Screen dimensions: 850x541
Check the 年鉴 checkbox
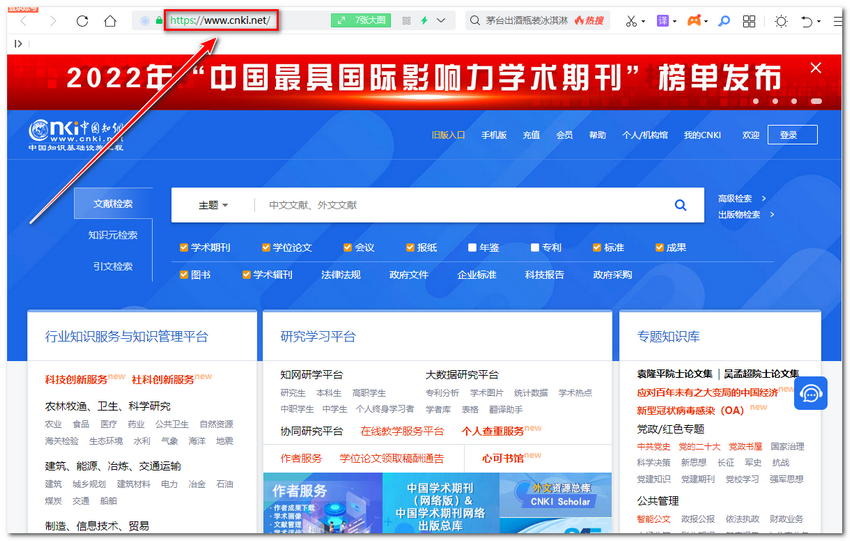472,248
